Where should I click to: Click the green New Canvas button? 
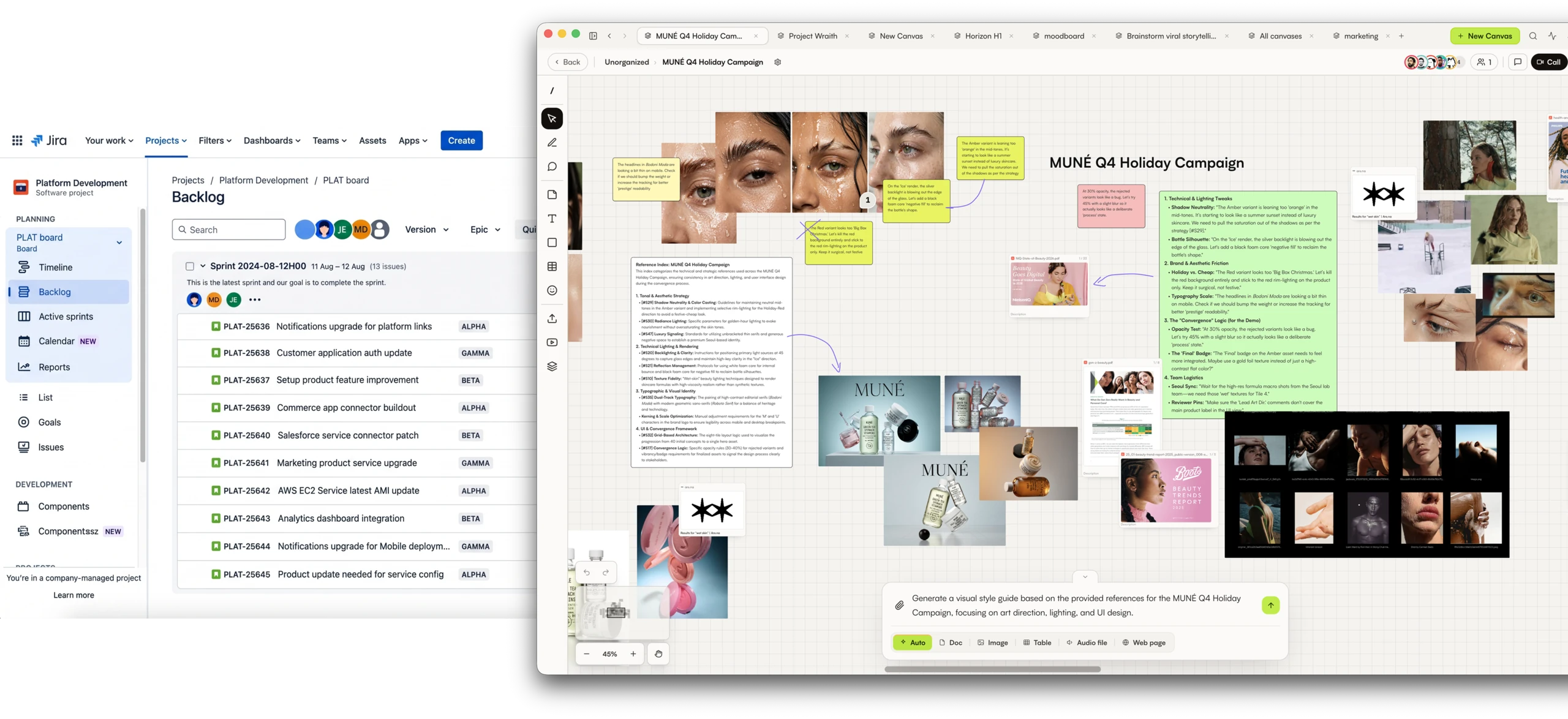1485,36
